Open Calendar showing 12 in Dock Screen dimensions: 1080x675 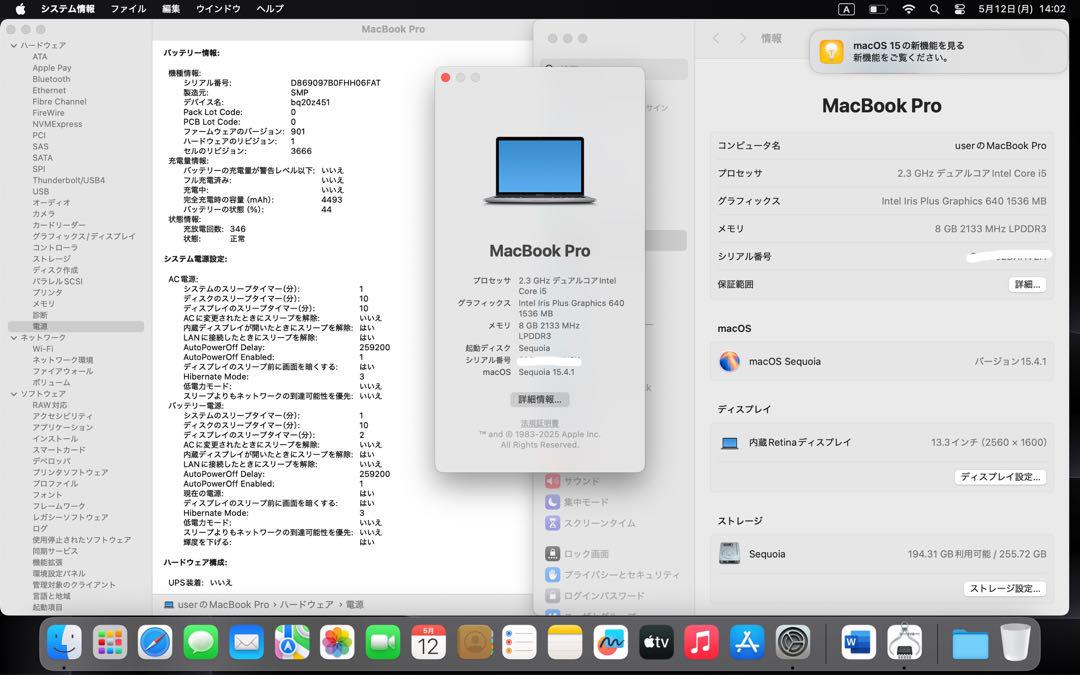coord(428,643)
